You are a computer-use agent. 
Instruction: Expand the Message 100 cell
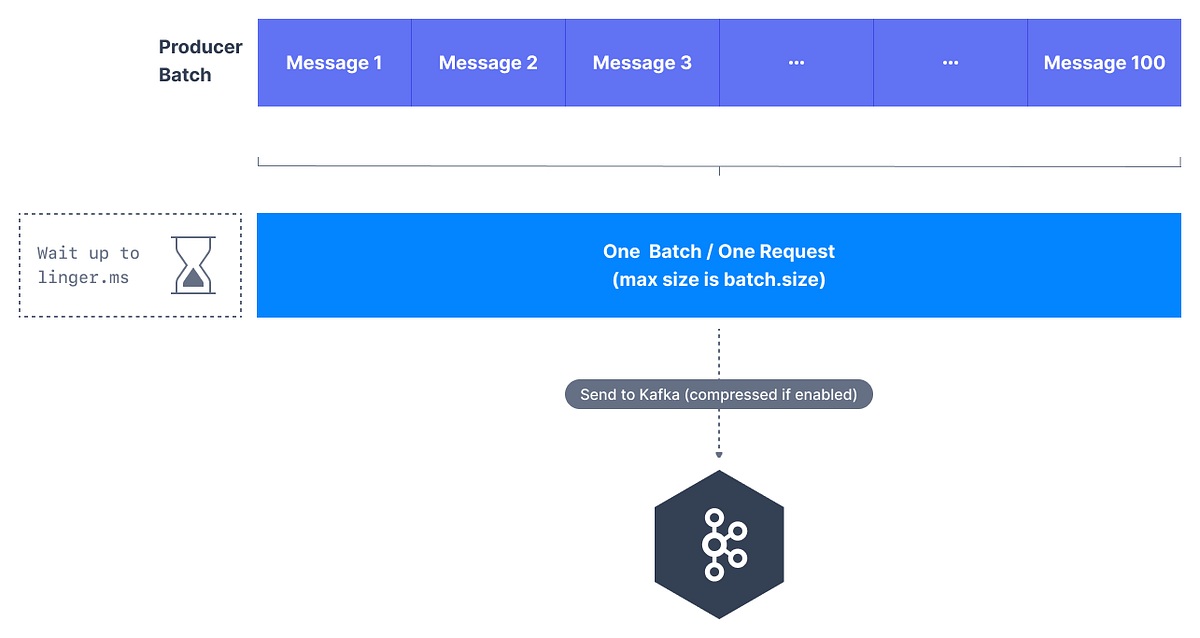tap(1104, 62)
